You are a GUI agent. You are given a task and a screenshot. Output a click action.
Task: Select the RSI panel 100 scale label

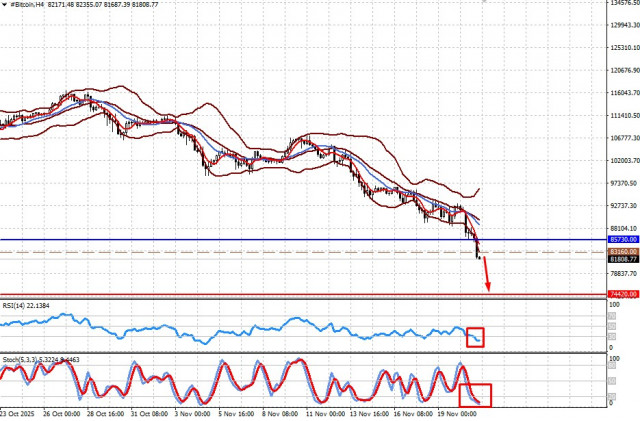[x=614, y=305]
